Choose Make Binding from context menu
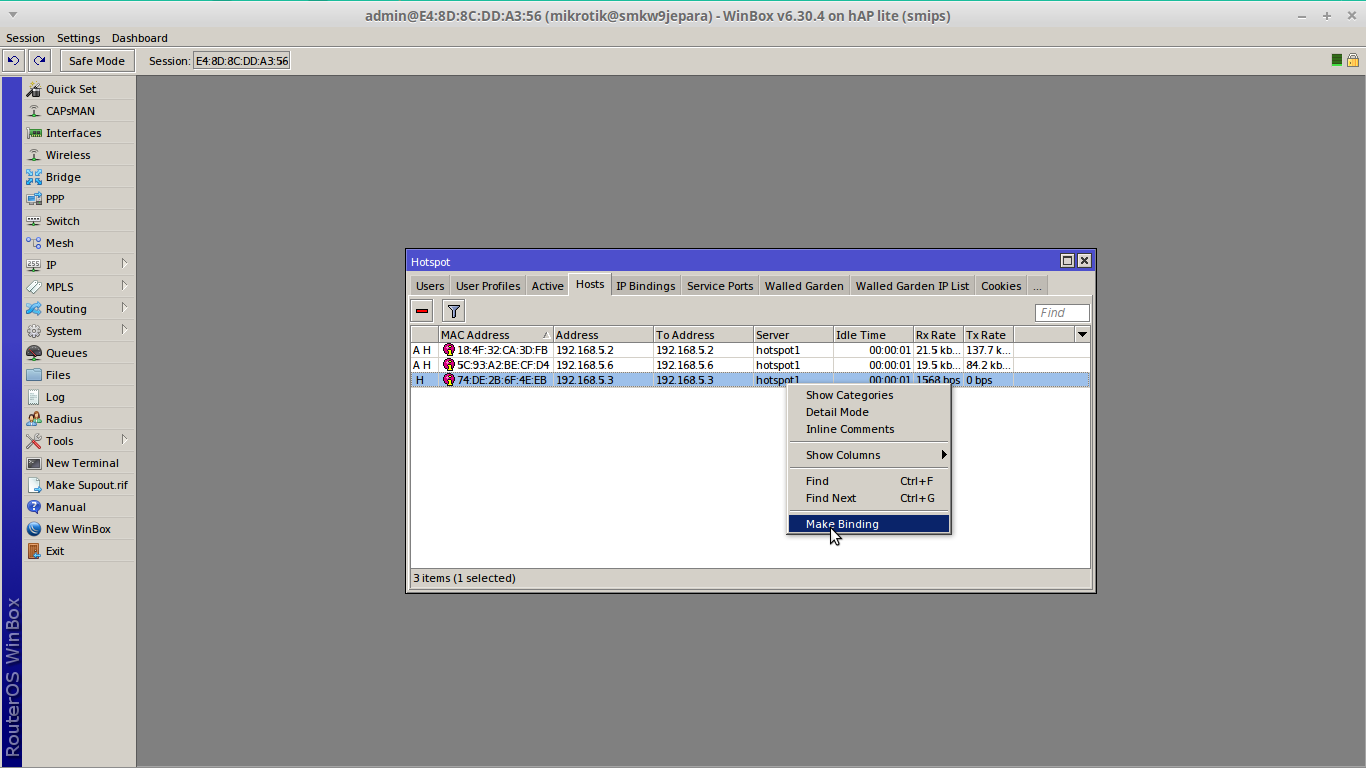The image size is (1366, 768). pyautogui.click(x=868, y=524)
